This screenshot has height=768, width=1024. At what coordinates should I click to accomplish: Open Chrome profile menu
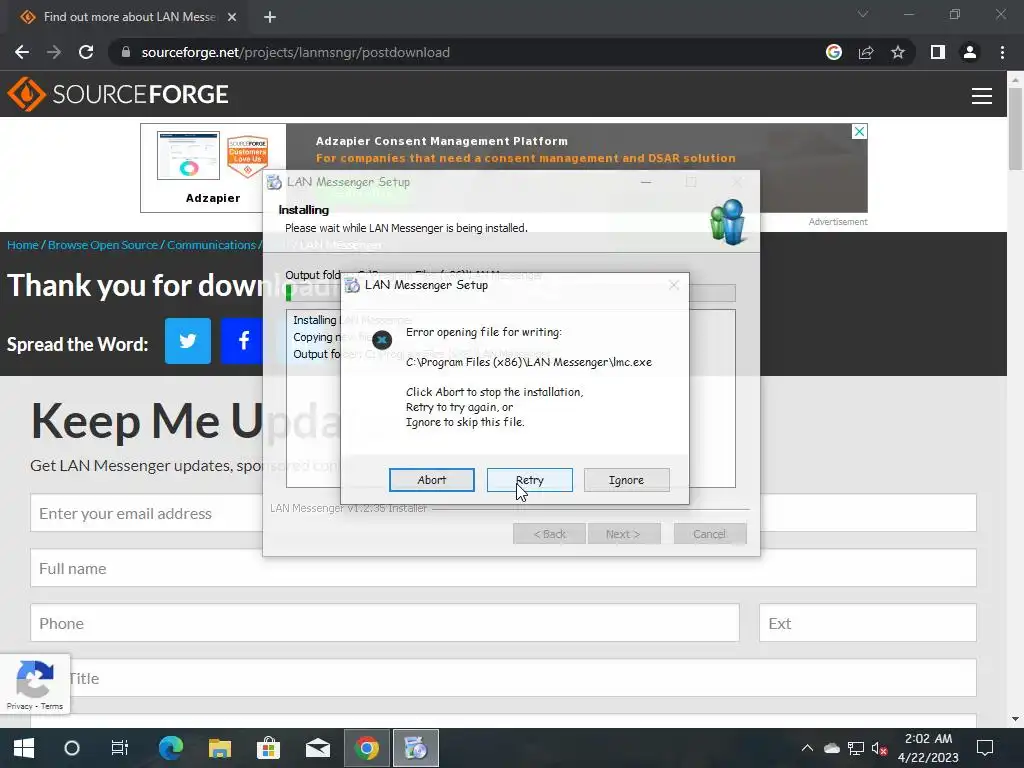[x=970, y=52]
